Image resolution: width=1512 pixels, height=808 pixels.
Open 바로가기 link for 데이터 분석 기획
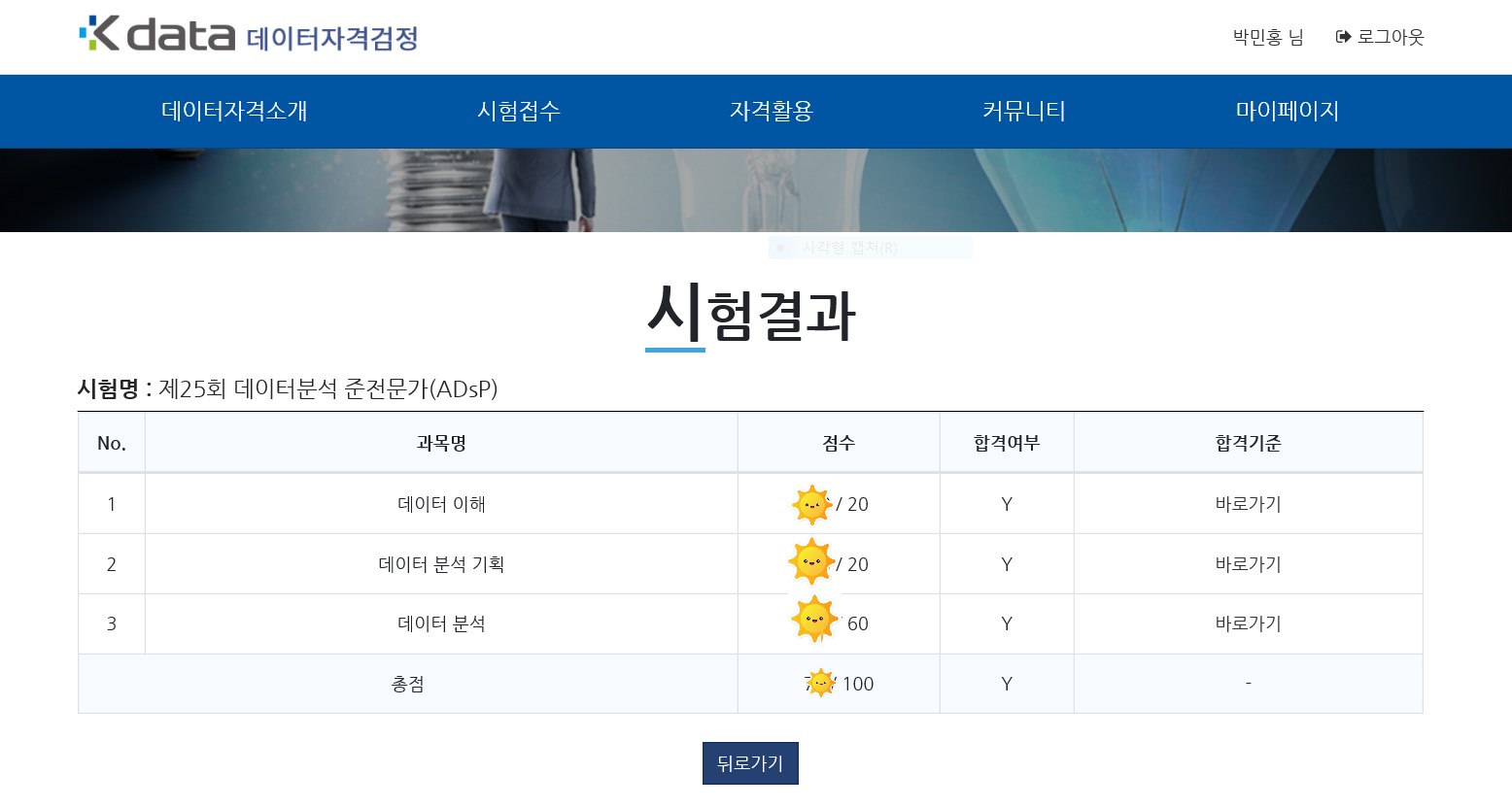pos(1249,564)
